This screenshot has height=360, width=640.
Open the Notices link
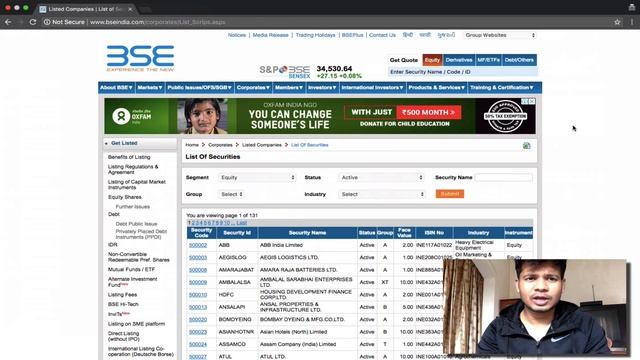tap(237, 35)
